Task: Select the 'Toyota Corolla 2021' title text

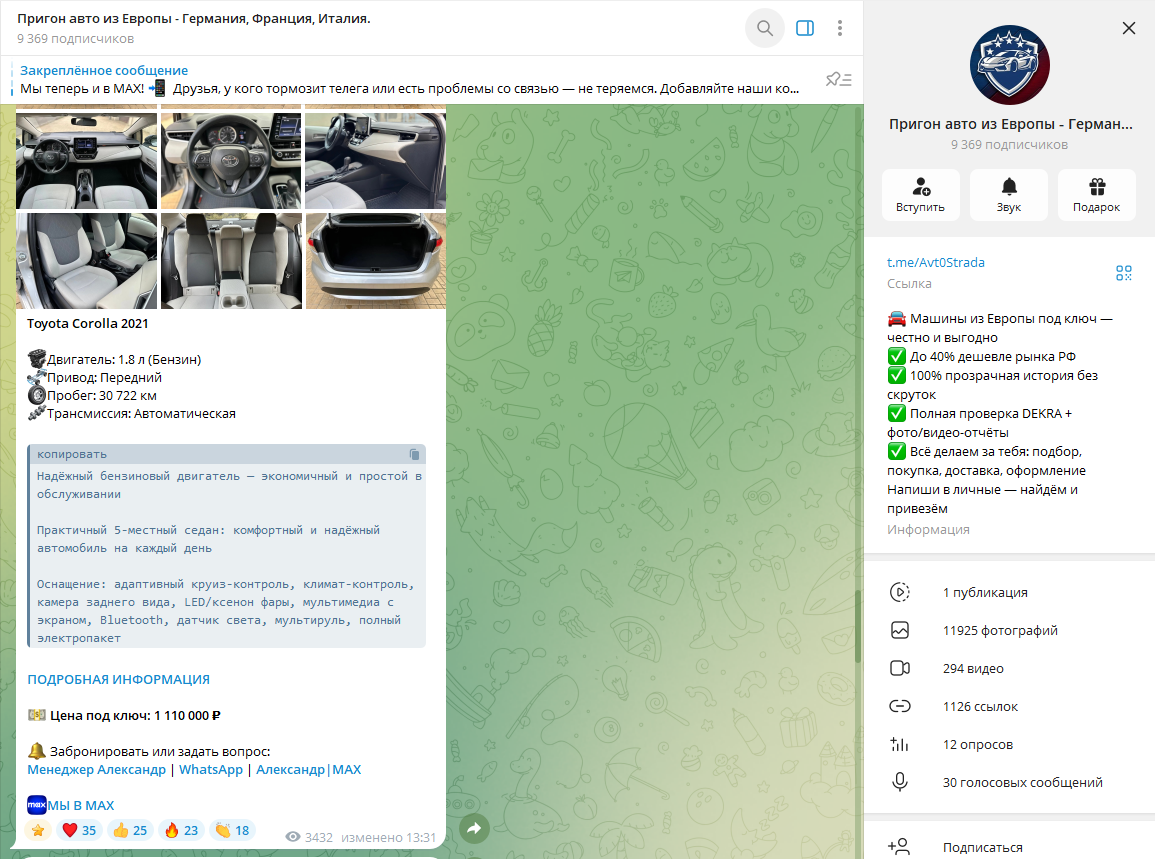Action: pyautogui.click(x=88, y=323)
